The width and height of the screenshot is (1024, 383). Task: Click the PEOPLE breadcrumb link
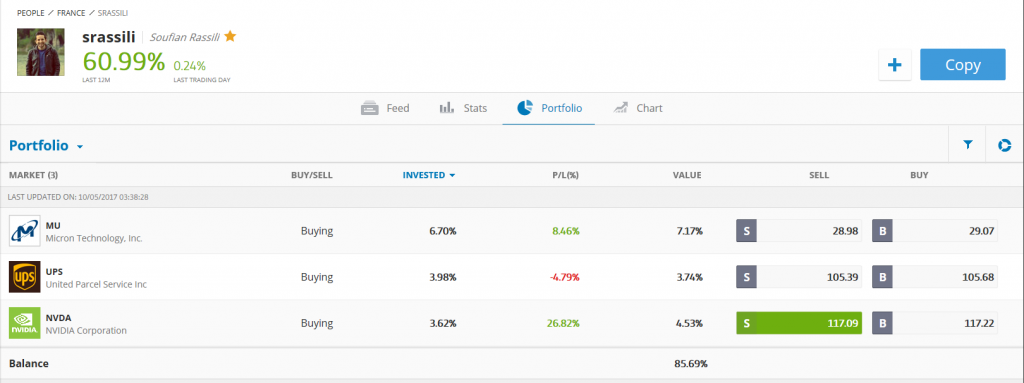(31, 12)
